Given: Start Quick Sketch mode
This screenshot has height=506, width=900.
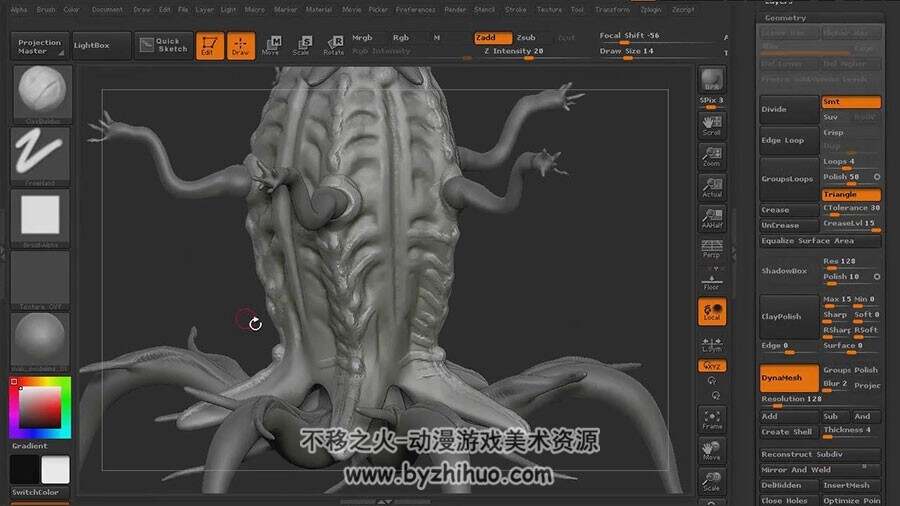Looking at the screenshot, I should 164,46.
